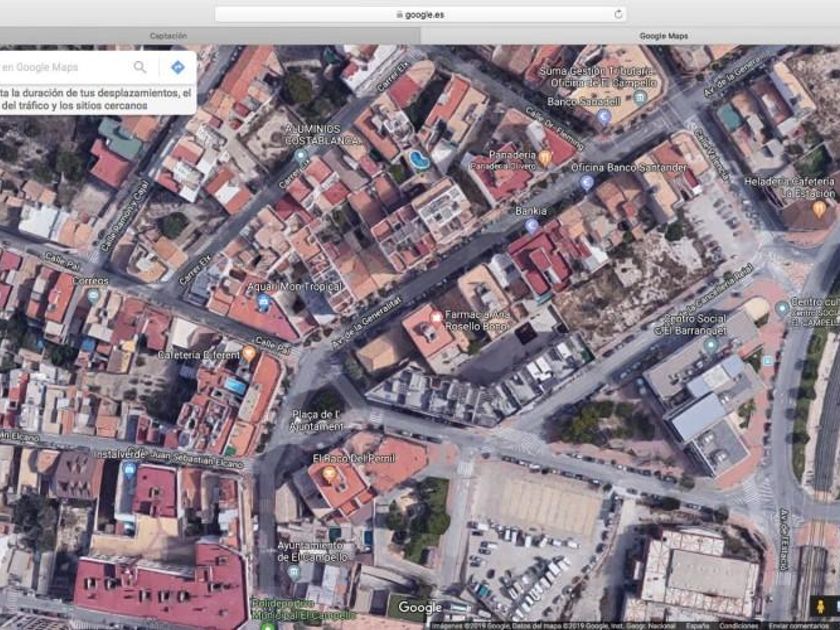Select the Farmacia Ana Rosello Borgo marker
The image size is (840, 630).
click(x=435, y=317)
